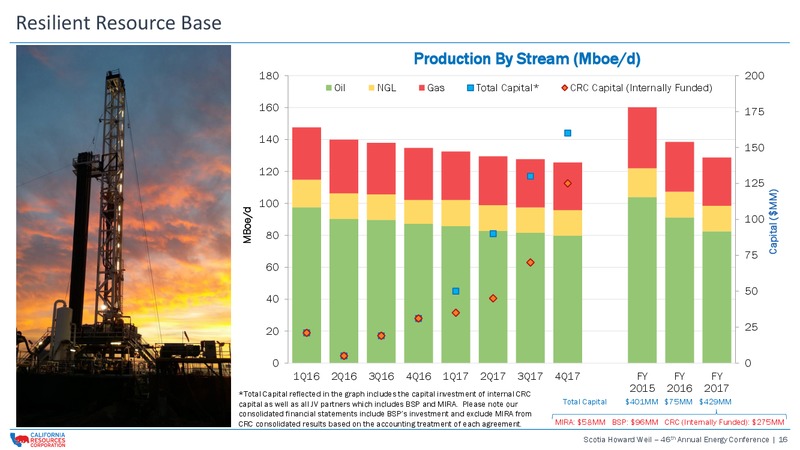
Task: Click 'CRC (Internally Funded): $275MM' text
Action: 724,422
